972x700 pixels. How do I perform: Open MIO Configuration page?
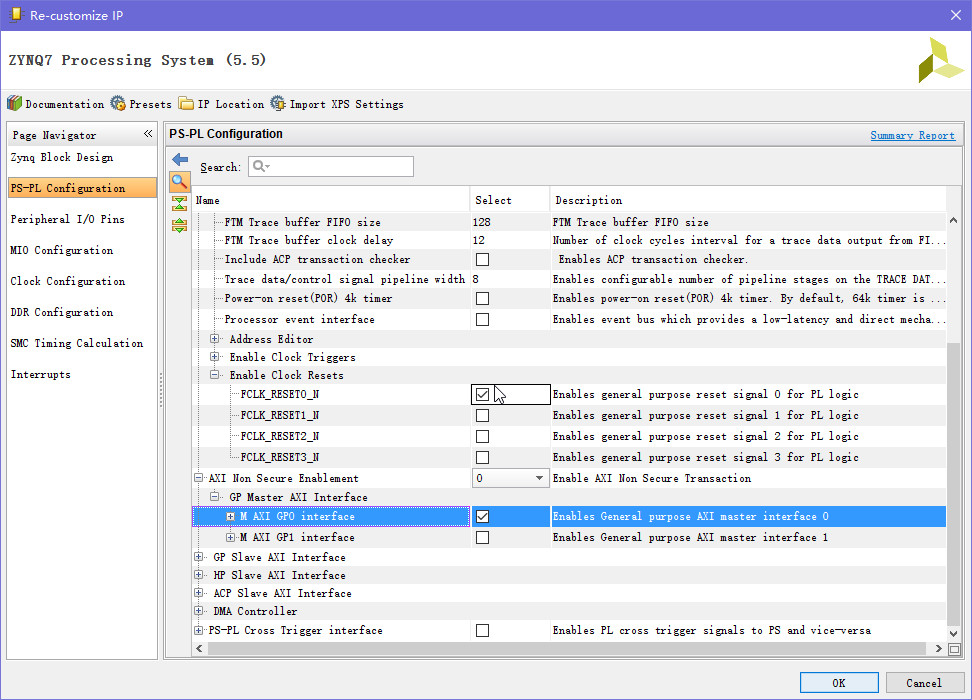(62, 250)
